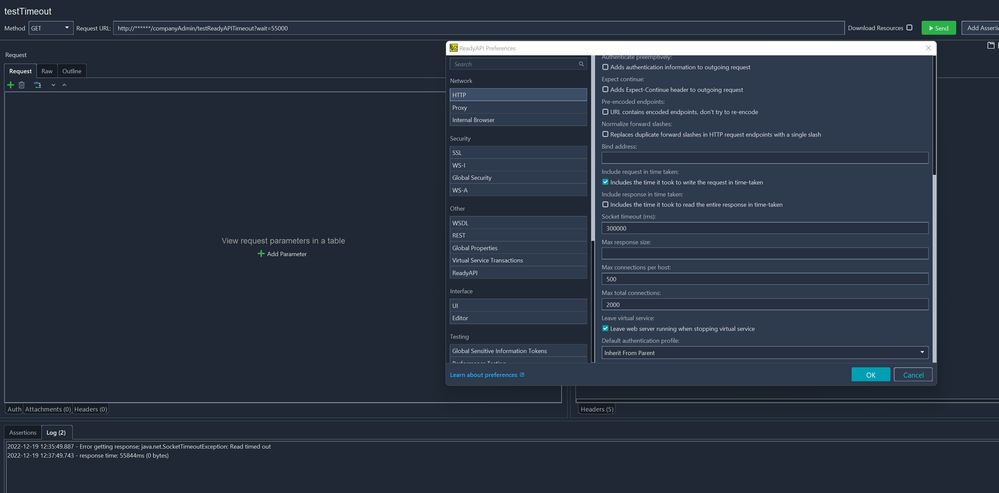Click the move parameter down chevron
This screenshot has height=493, width=999.
point(53,85)
